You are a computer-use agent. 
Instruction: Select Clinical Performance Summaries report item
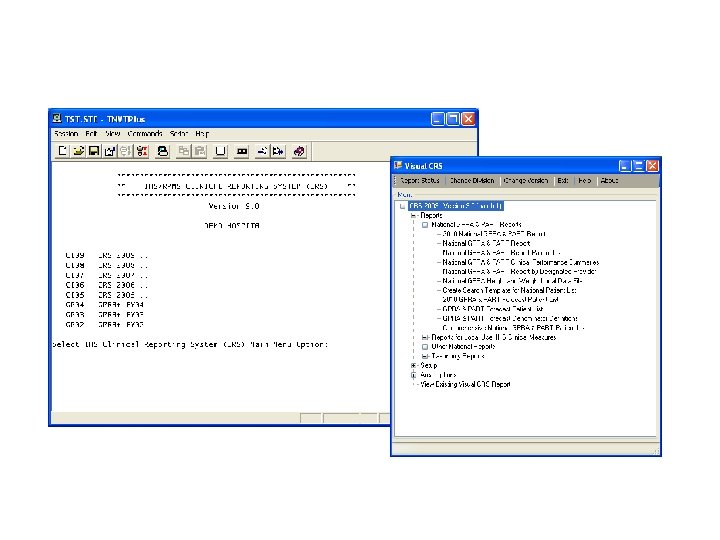click(x=521, y=262)
